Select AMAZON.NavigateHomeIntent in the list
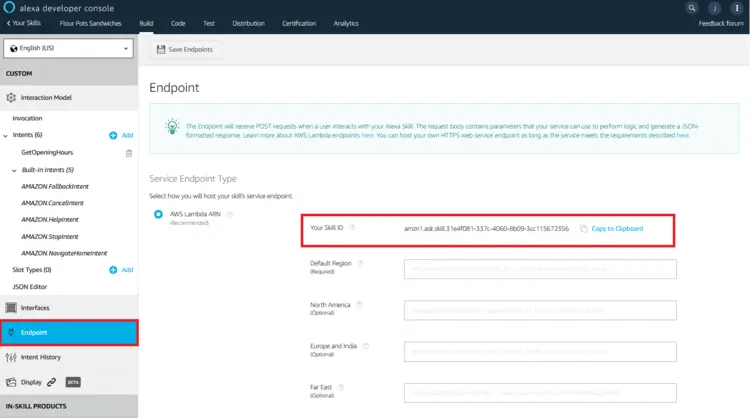Screen dimensions: 750x418 click(64, 253)
